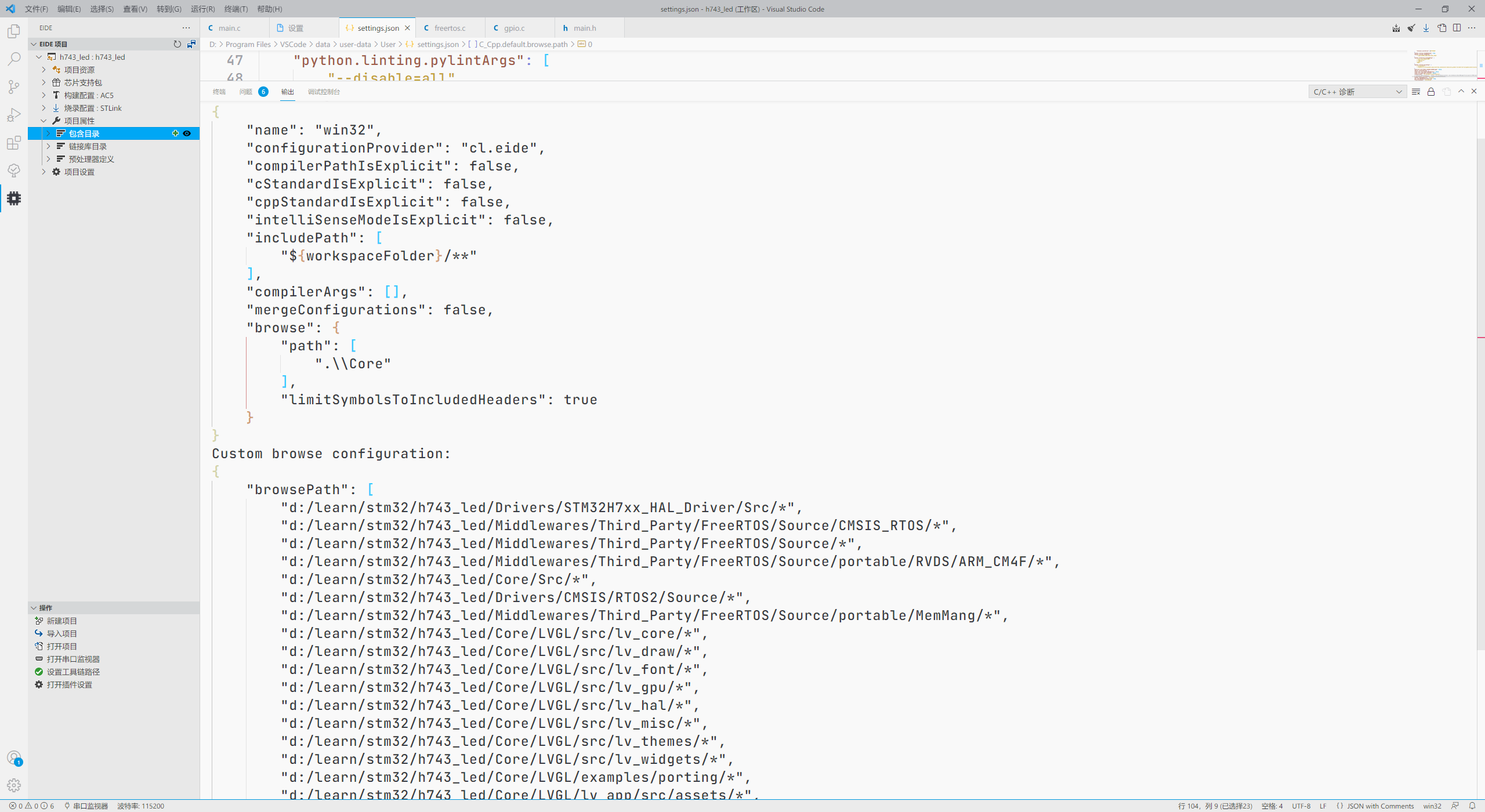The height and width of the screenshot is (812, 1485).
Task: Click the flash download arrow icon
Action: pos(1425,27)
